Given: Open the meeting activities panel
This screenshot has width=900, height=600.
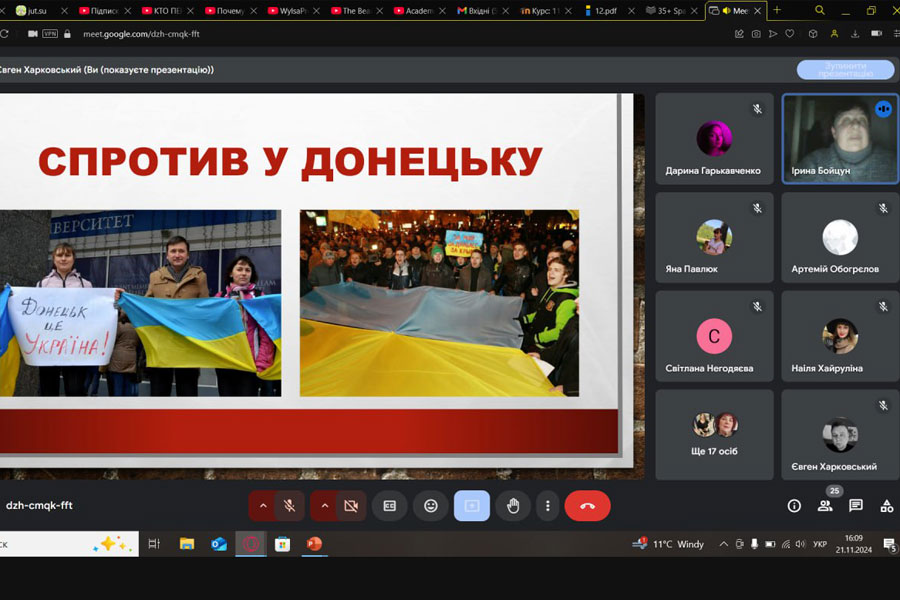Looking at the screenshot, I should pos(886,506).
